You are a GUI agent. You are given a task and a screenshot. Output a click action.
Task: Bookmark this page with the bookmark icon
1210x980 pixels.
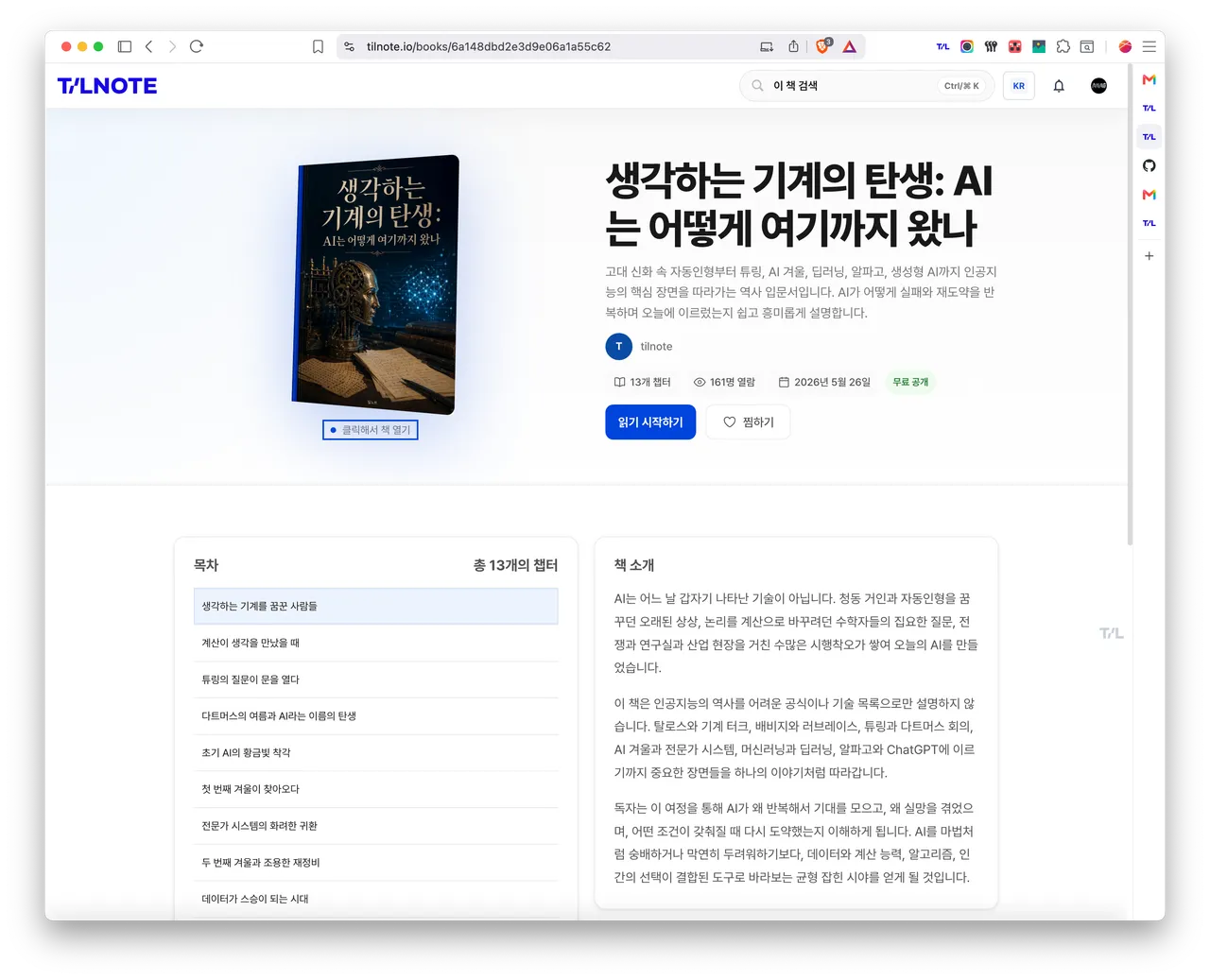[x=318, y=46]
